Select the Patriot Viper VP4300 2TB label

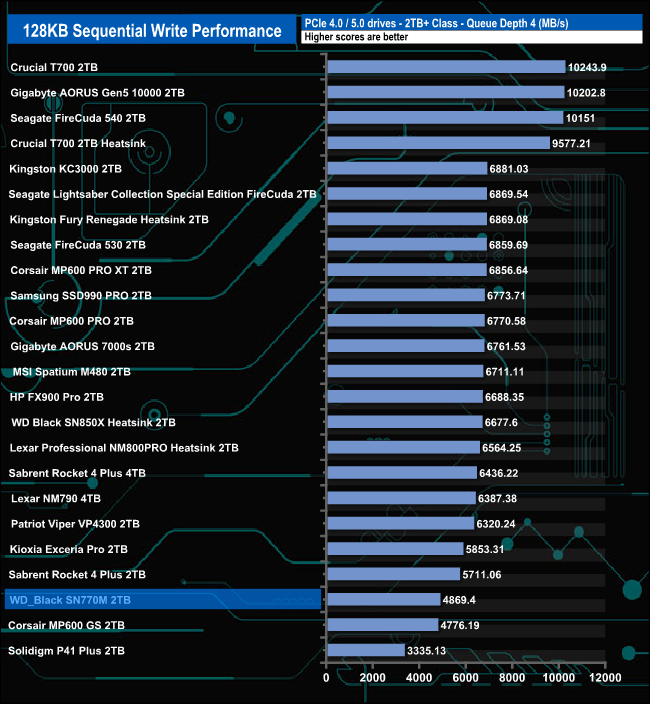(x=75, y=524)
